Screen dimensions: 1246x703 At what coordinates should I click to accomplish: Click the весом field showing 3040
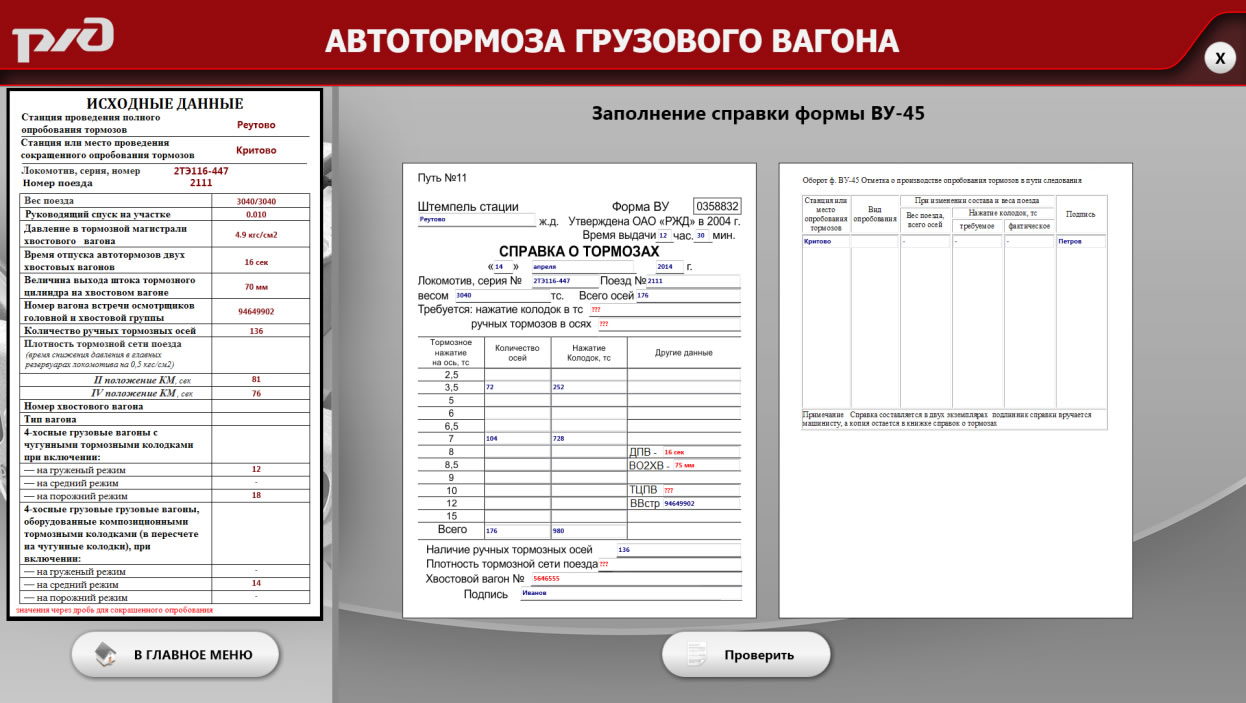pyautogui.click(x=502, y=295)
